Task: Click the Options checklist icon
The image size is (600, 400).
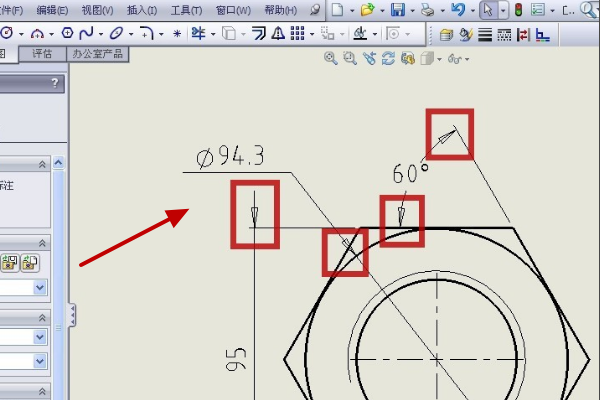Action: tap(538, 10)
